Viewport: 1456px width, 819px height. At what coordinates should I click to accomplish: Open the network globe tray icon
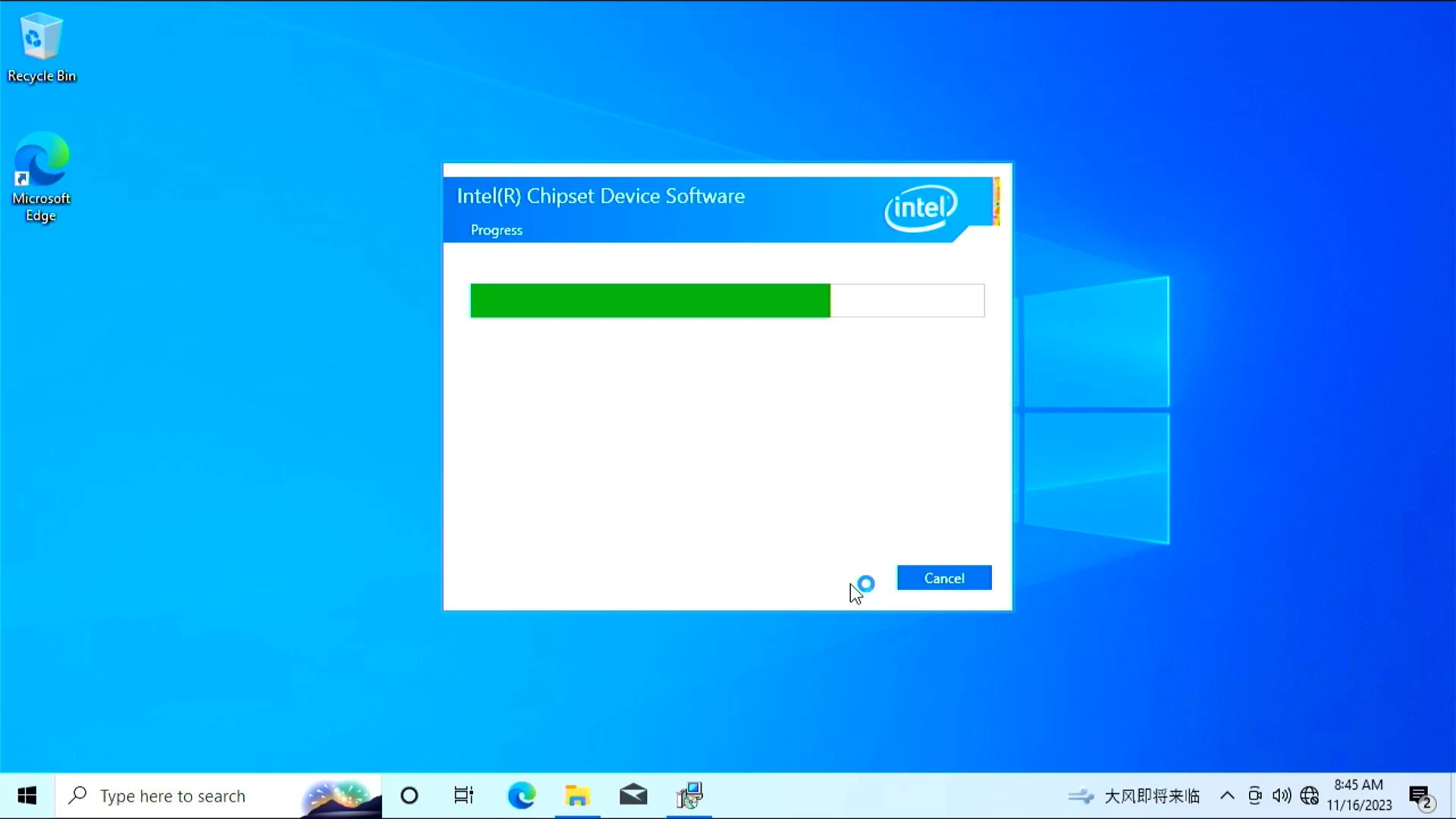coord(1310,795)
